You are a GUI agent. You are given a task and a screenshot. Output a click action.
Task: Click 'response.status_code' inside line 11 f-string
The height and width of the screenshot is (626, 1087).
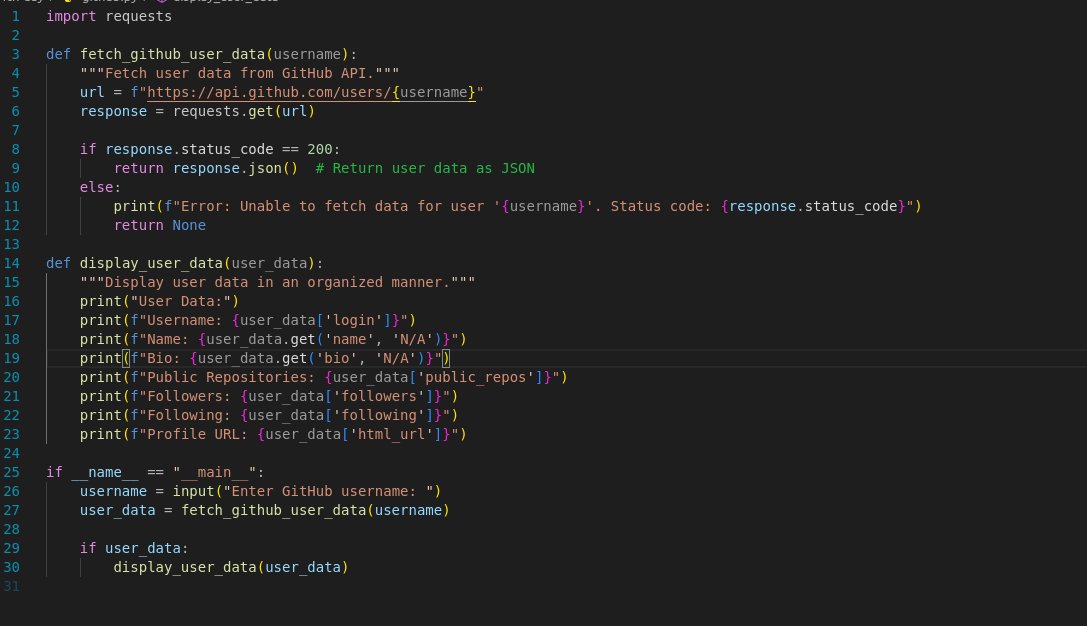click(813, 206)
